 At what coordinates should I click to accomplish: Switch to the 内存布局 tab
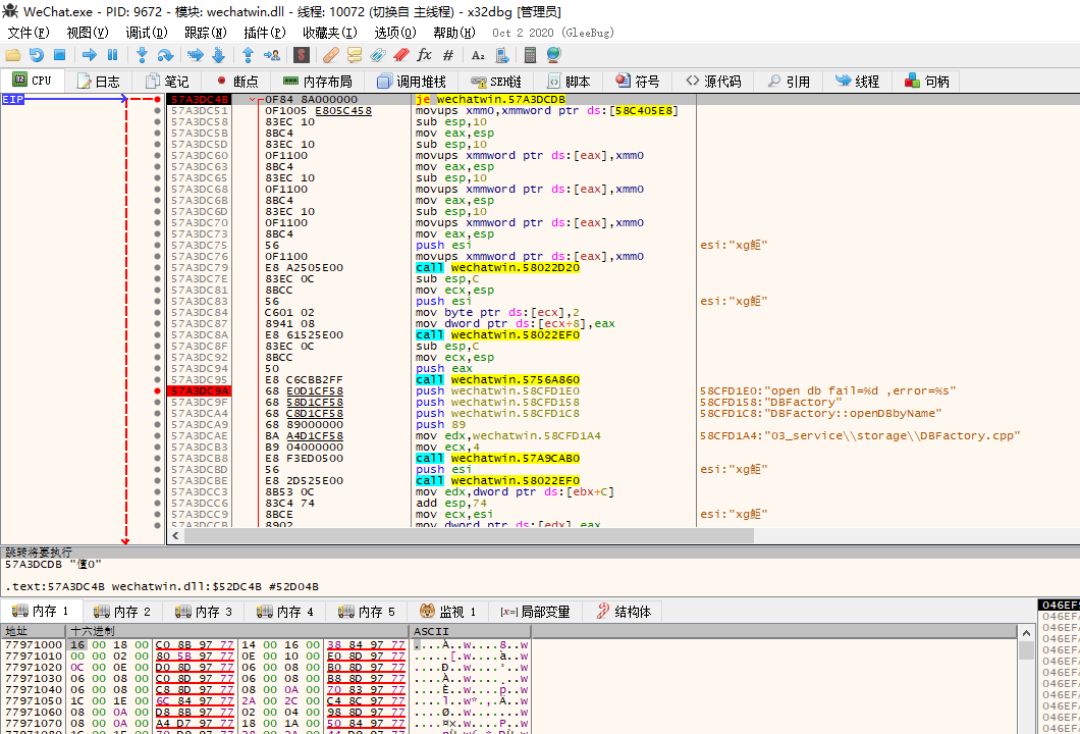pyautogui.click(x=318, y=81)
